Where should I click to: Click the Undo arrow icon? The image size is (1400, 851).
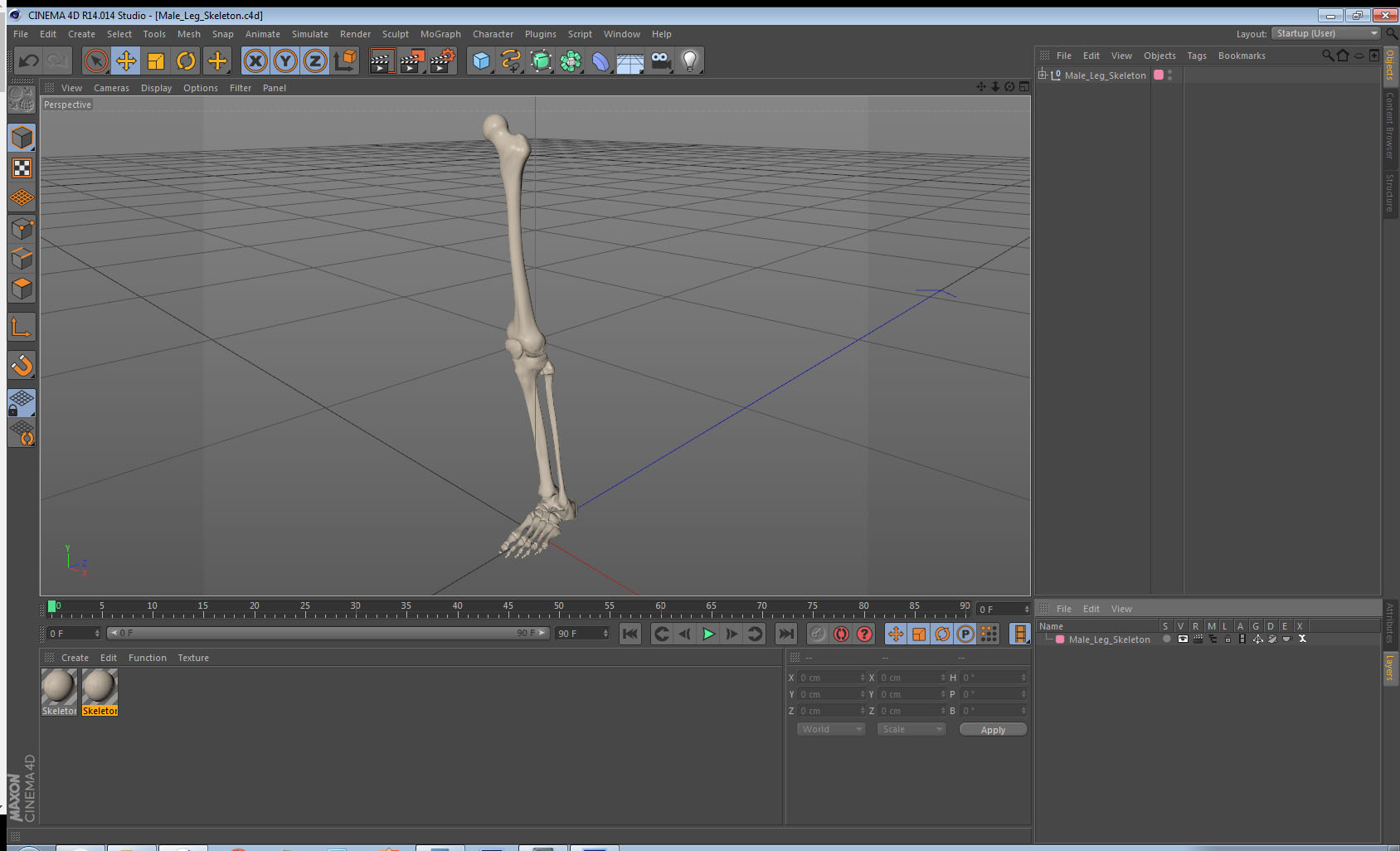click(x=29, y=61)
